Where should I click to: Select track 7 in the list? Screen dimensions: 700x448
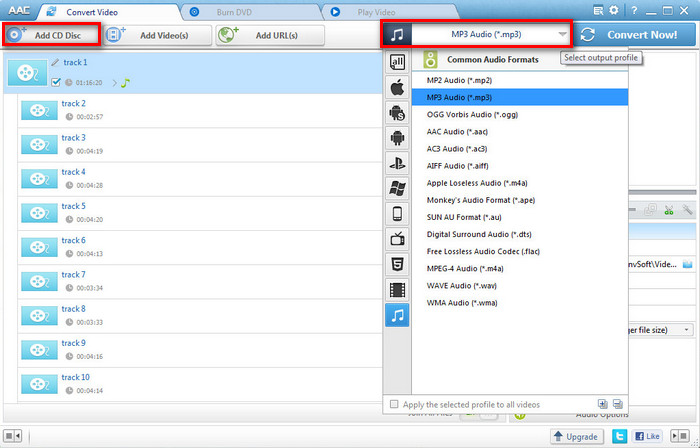[200, 282]
